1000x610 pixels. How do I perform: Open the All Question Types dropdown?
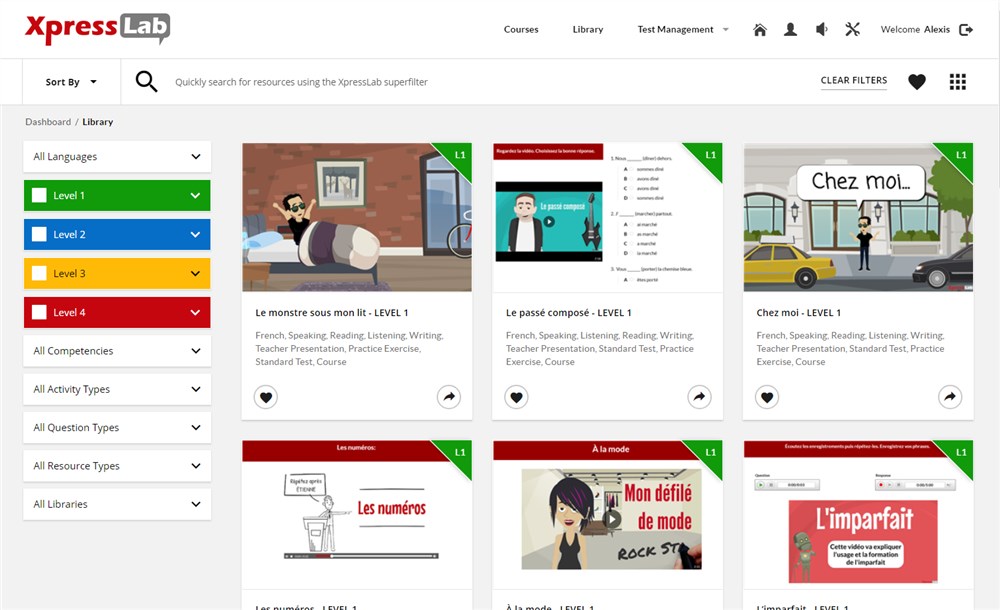pyautogui.click(x=117, y=428)
